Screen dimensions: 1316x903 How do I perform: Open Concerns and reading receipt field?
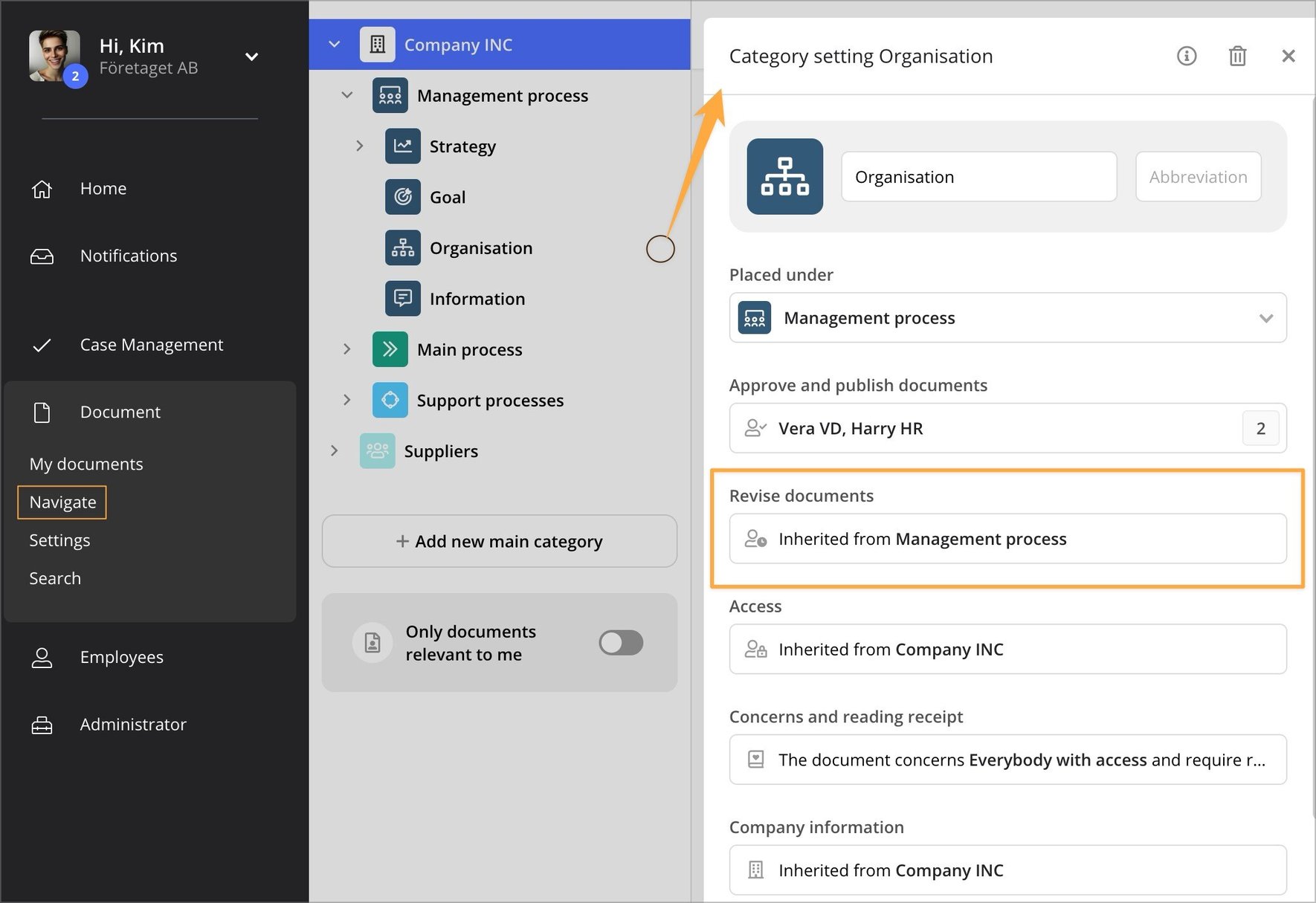[x=1007, y=760]
